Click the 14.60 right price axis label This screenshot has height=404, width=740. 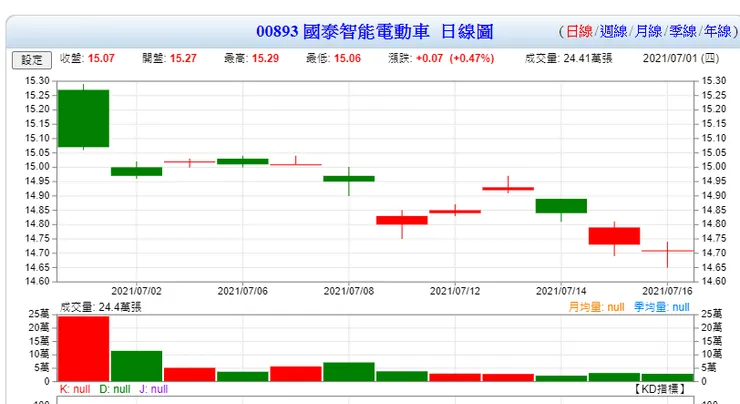click(714, 282)
